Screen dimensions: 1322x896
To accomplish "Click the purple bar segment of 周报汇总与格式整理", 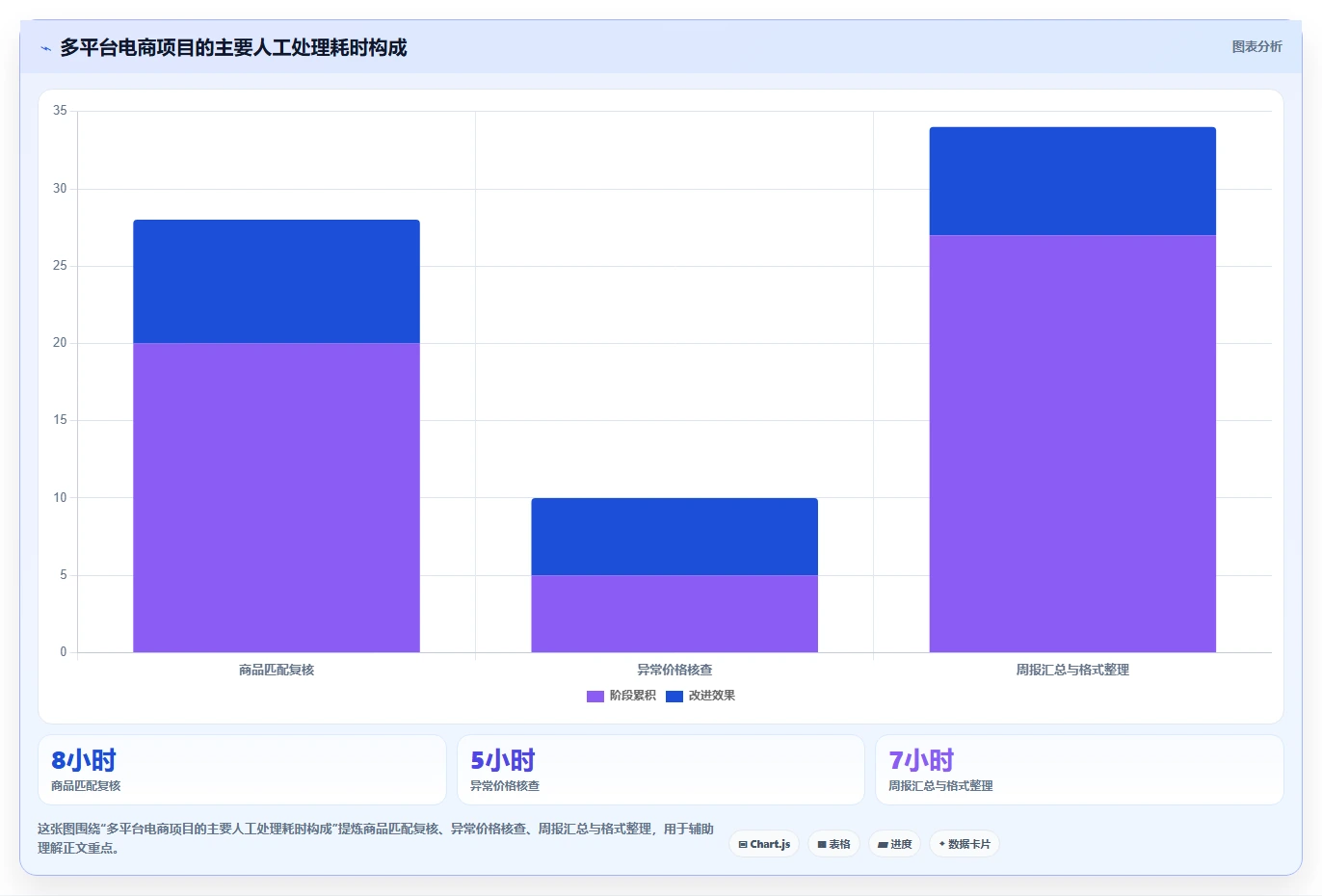I will [x=1072, y=443].
